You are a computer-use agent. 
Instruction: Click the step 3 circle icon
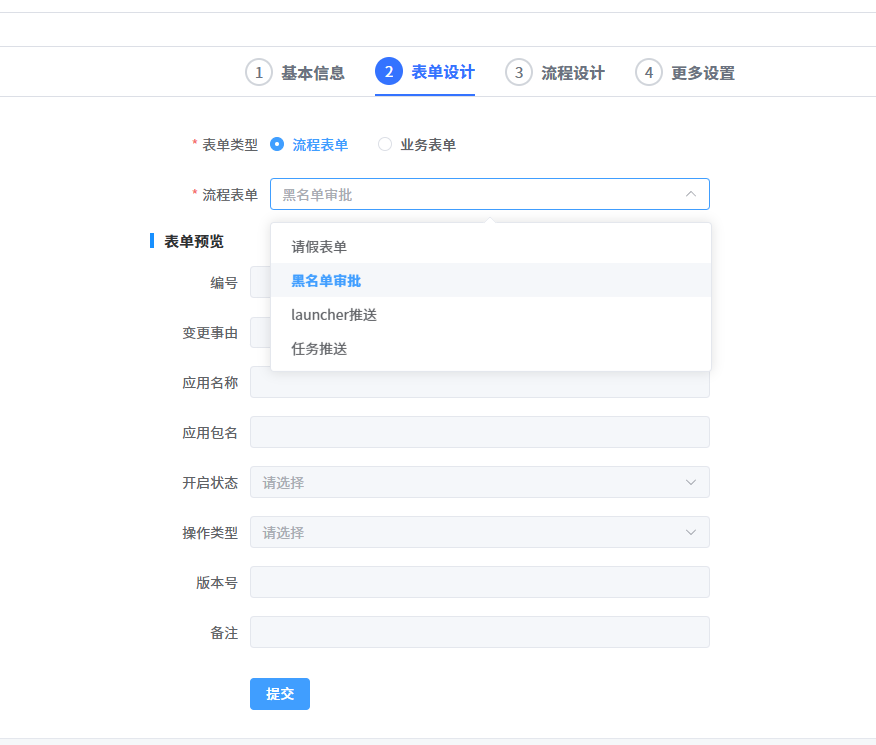point(518,71)
